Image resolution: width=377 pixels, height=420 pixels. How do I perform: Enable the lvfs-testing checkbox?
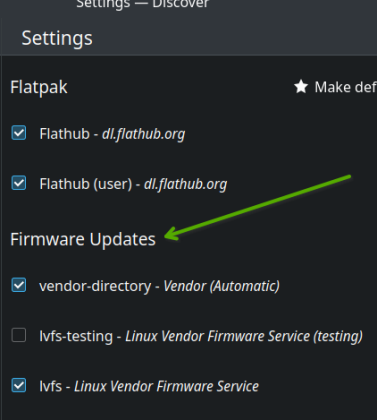coord(19,335)
